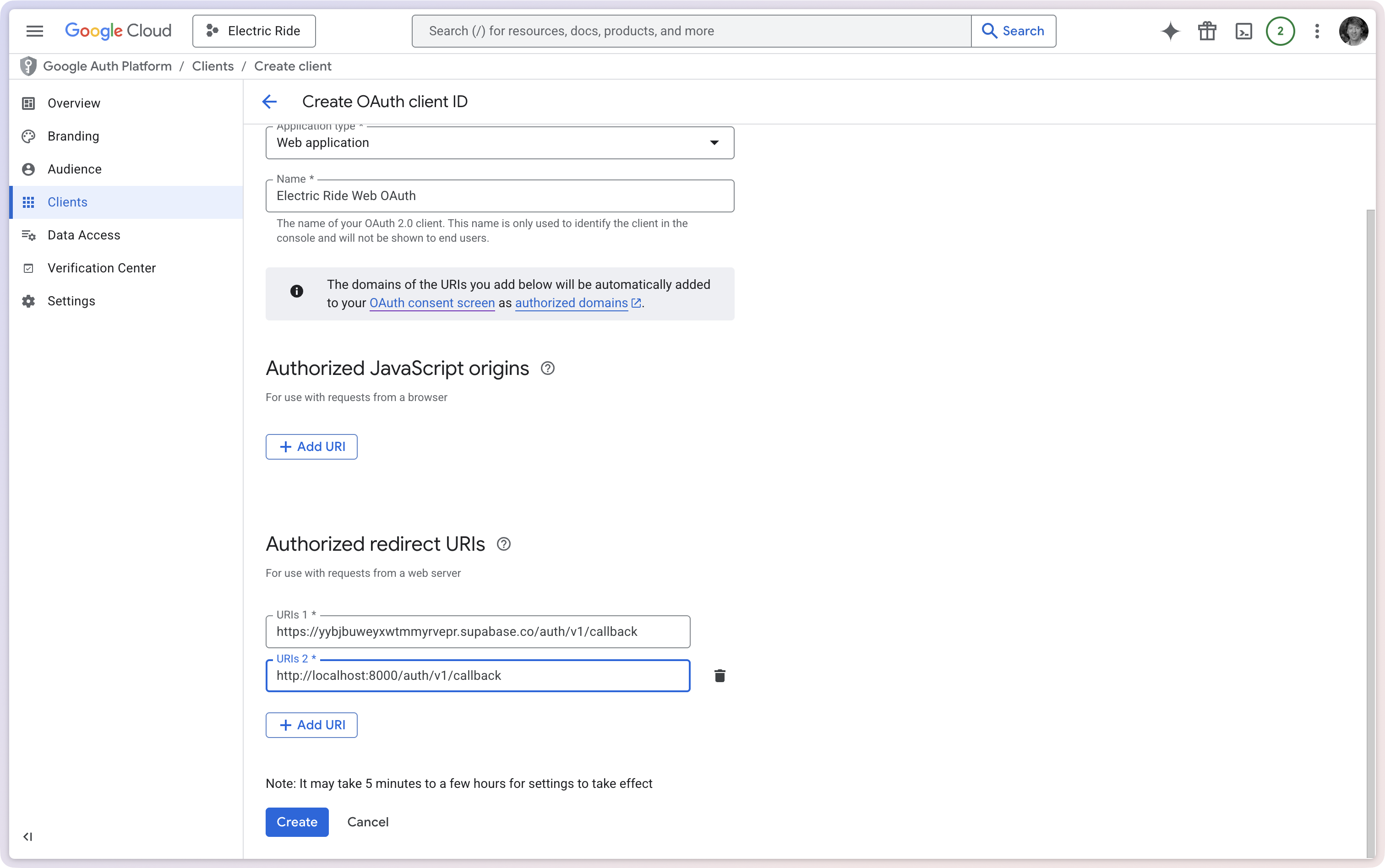Open the Application type dropdown
Viewport: 1385px width, 868px height.
click(500, 143)
